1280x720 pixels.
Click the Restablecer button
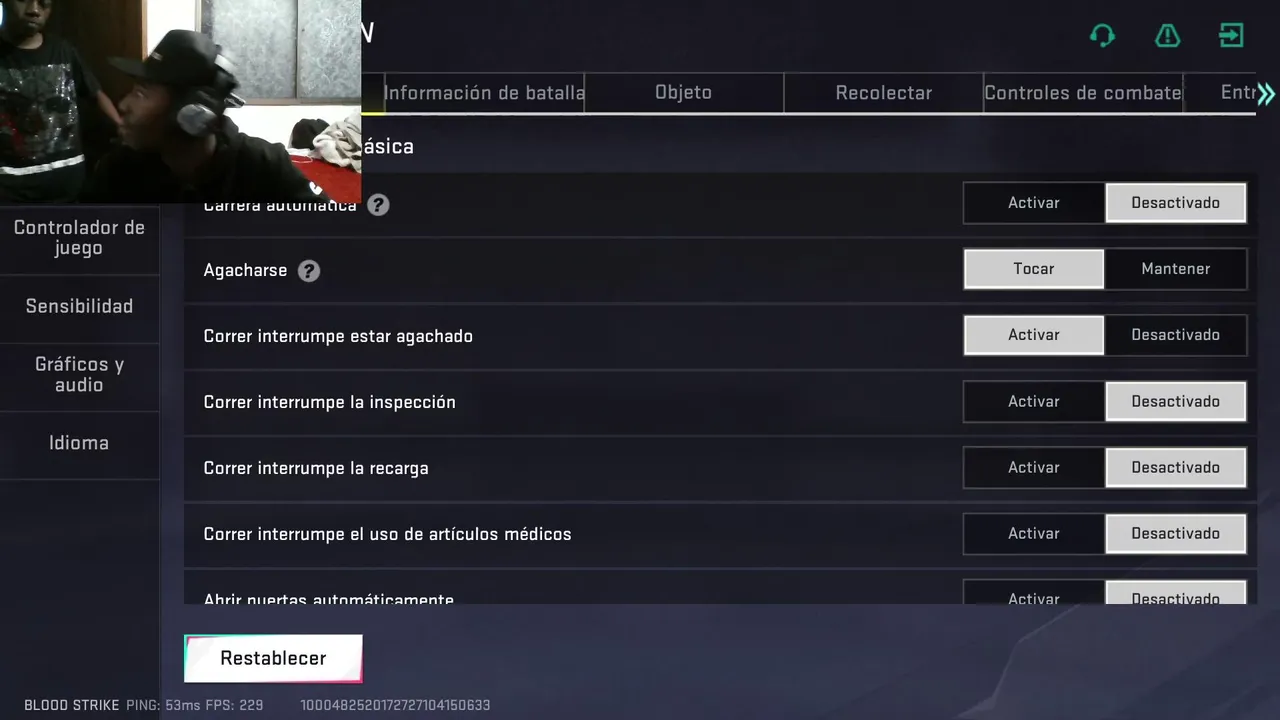(273, 658)
